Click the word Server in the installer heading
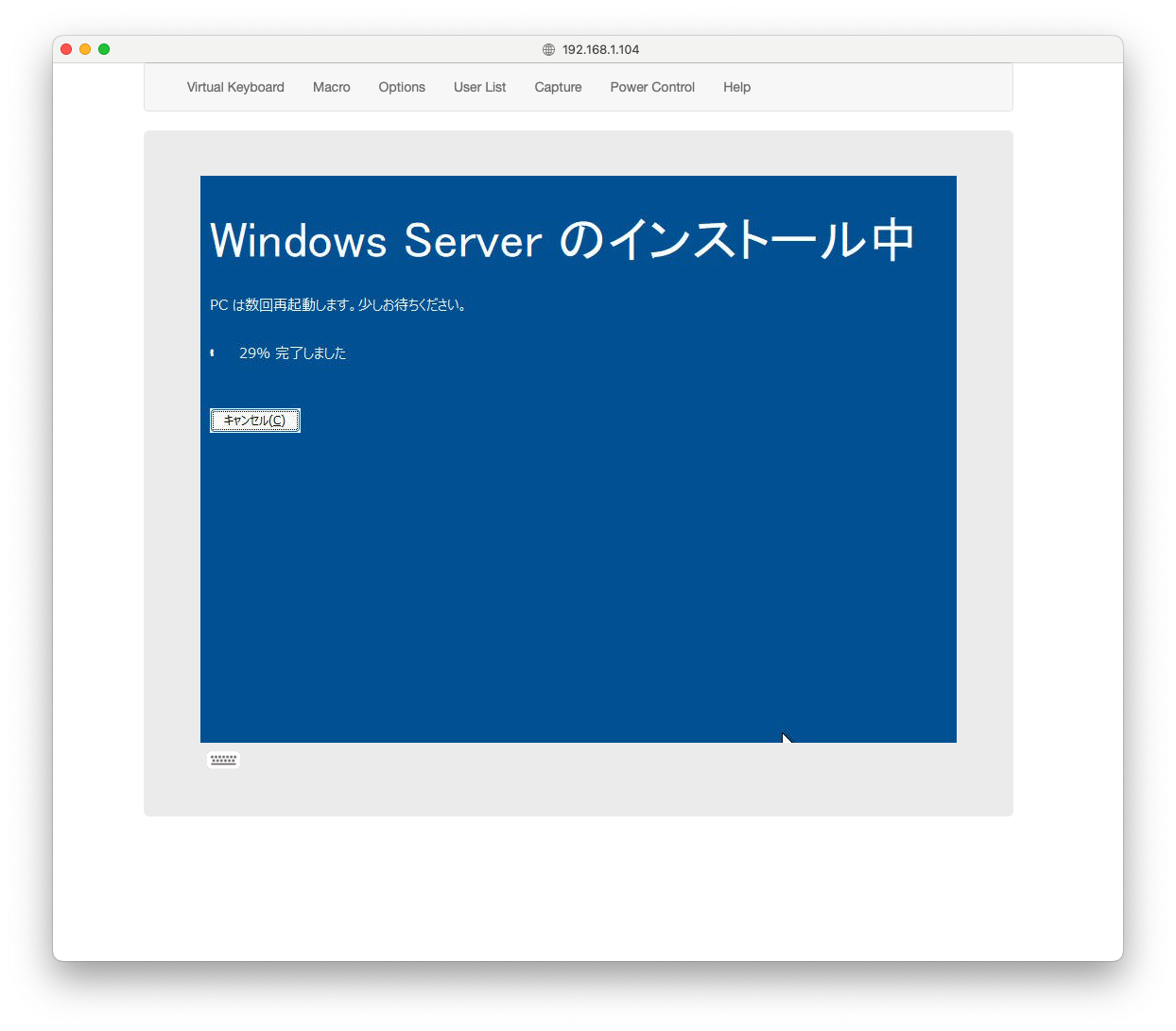The height and width of the screenshot is (1031, 1176). 473,242
